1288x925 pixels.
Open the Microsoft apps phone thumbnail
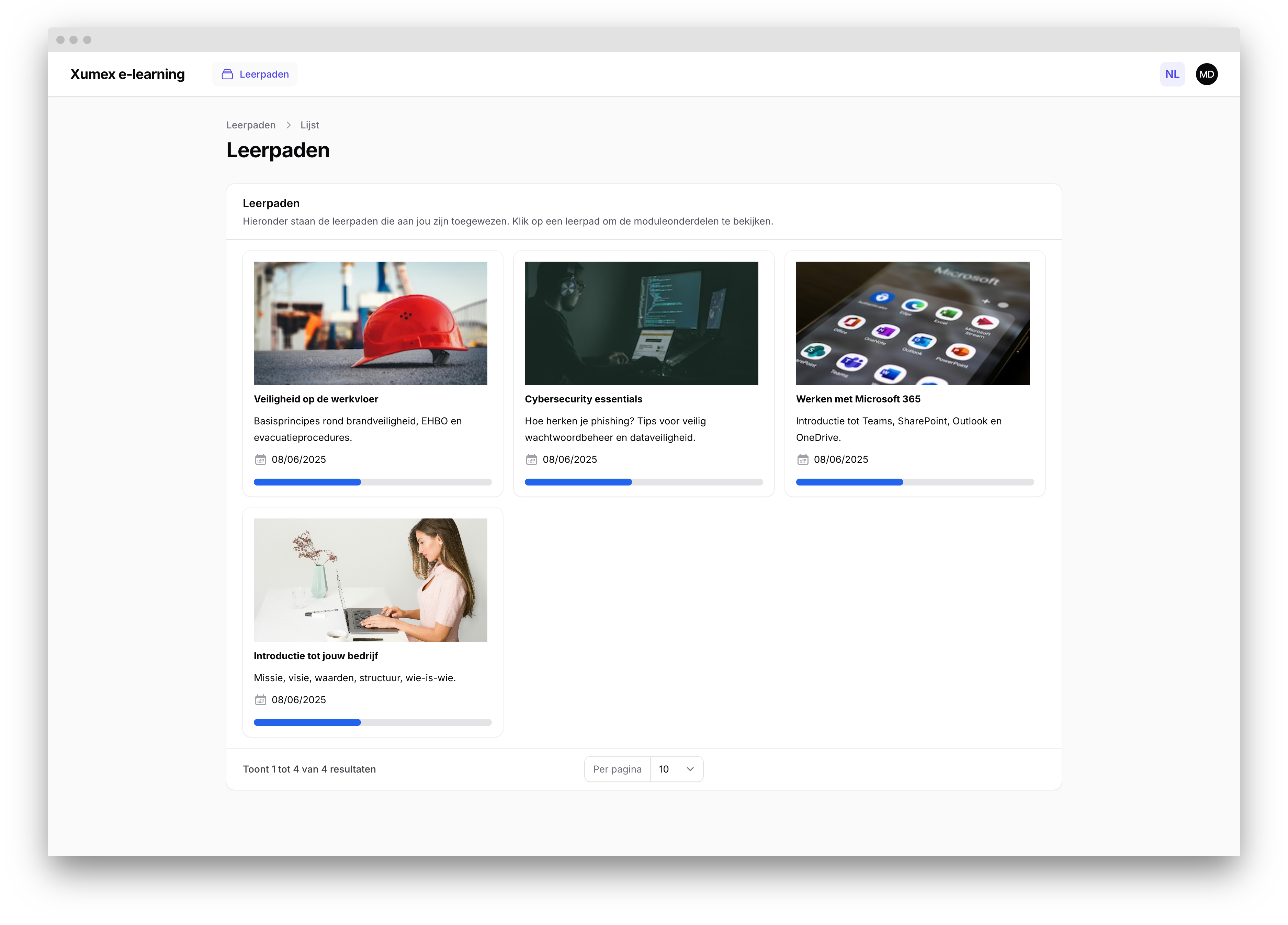912,323
